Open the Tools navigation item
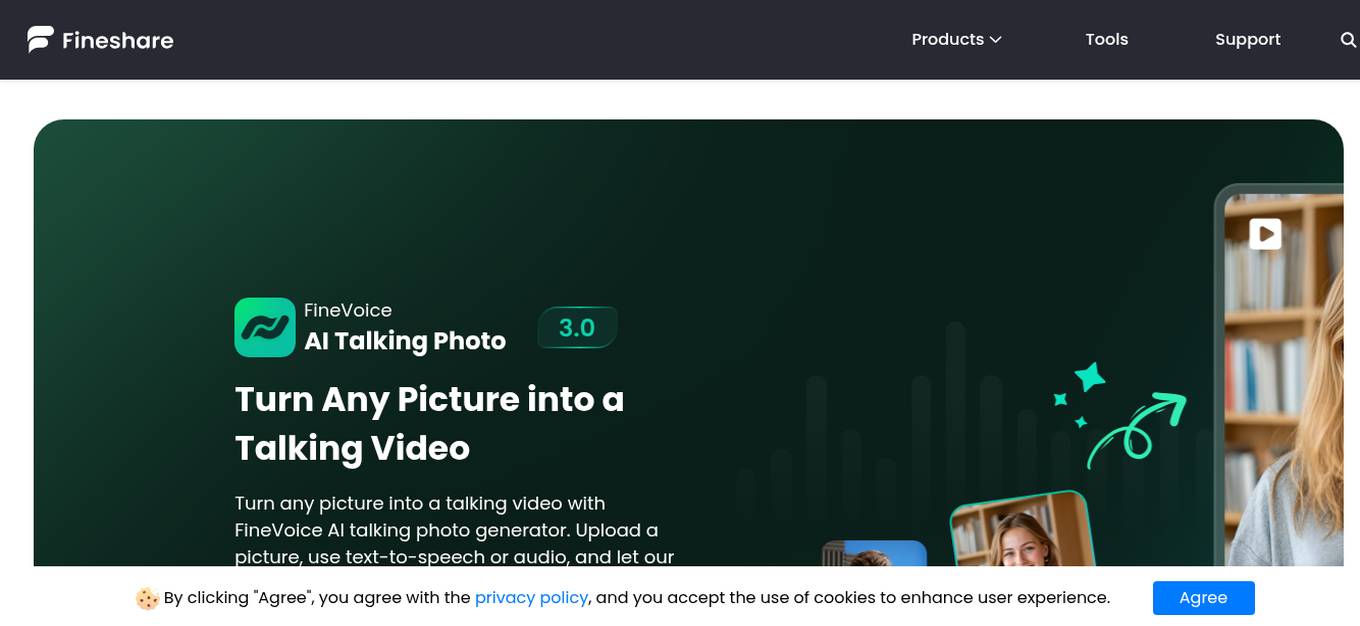This screenshot has height=626, width=1360. (1107, 39)
